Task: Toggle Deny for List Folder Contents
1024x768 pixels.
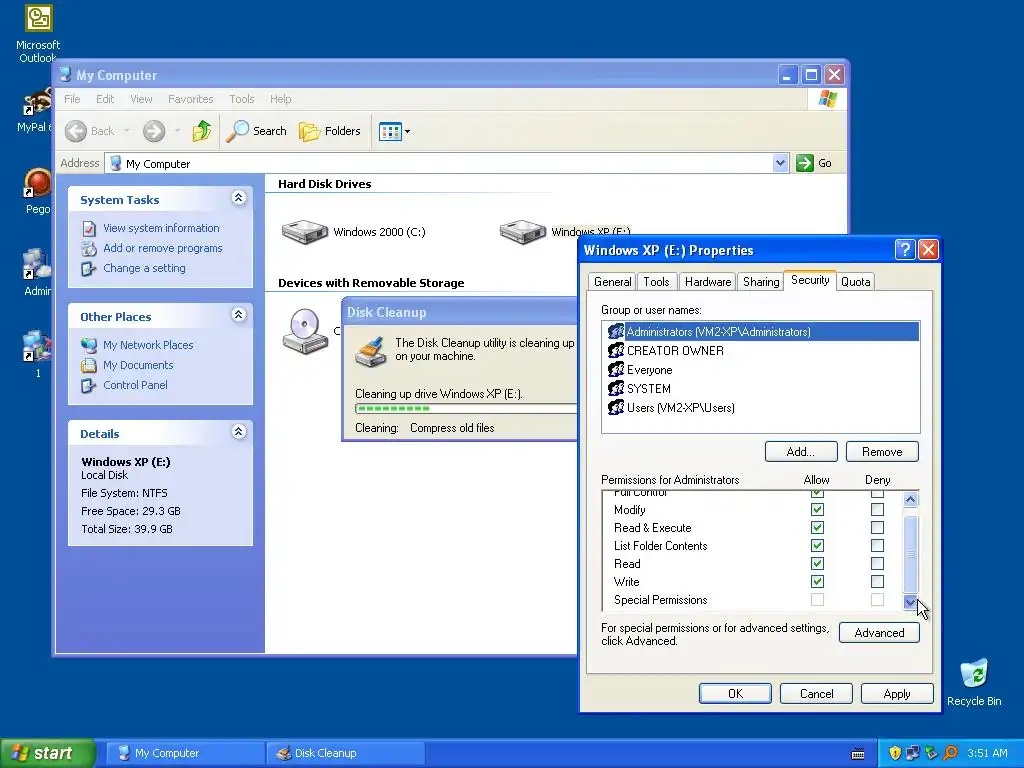Action: pyautogui.click(x=877, y=545)
